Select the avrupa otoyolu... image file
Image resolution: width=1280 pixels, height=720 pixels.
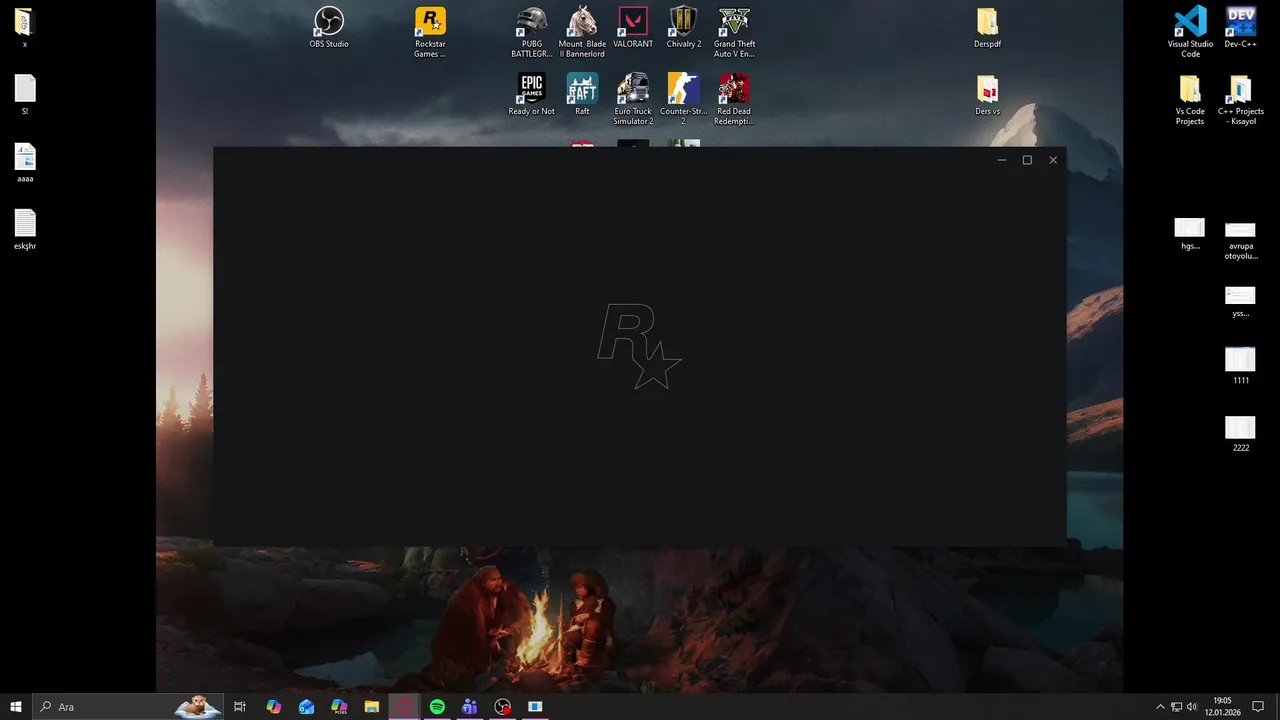point(1241,240)
